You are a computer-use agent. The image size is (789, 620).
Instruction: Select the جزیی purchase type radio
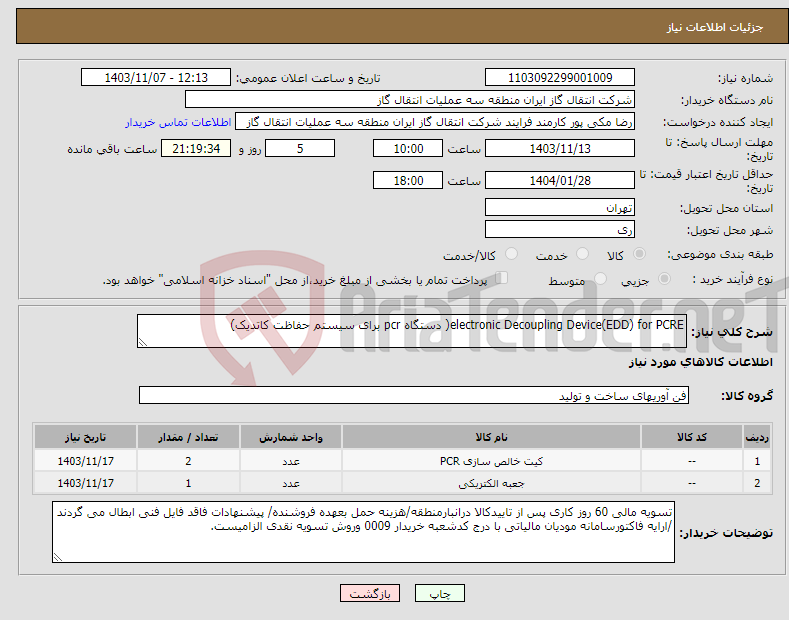click(664, 278)
